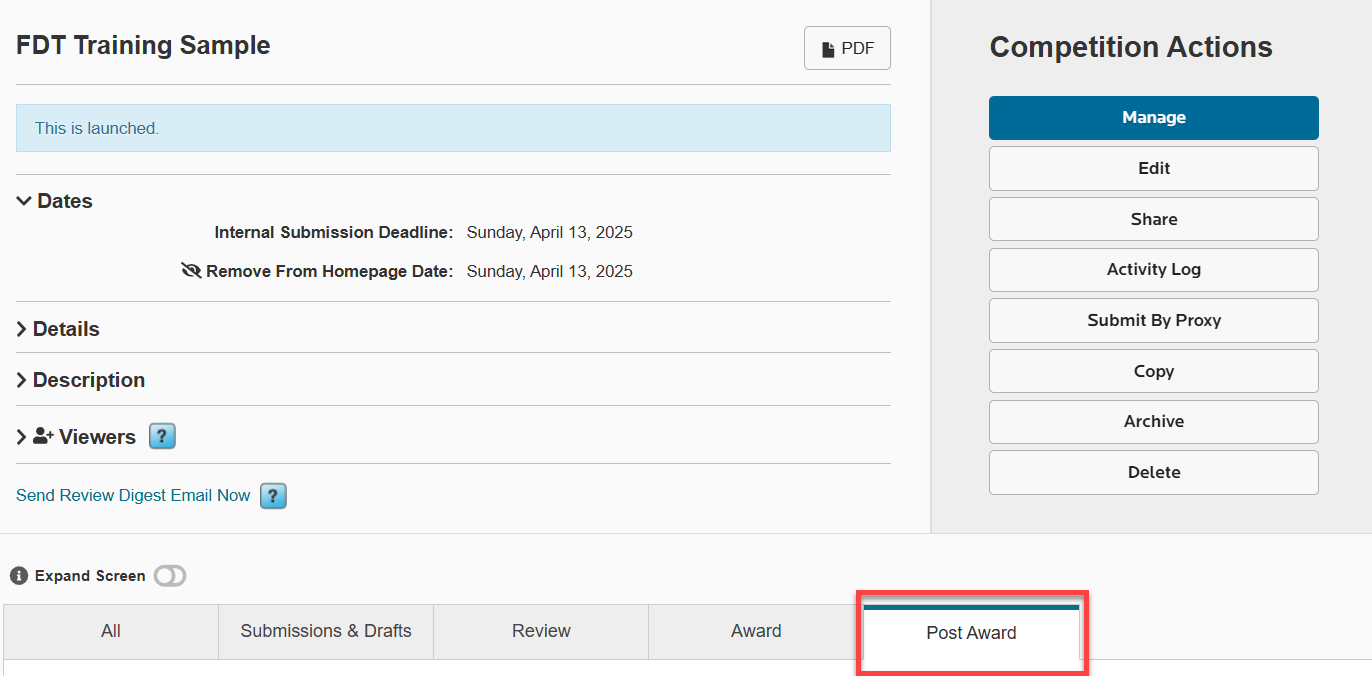Image resolution: width=1372 pixels, height=676 pixels.
Task: Click the FDT Training Sample title
Action: (x=143, y=45)
